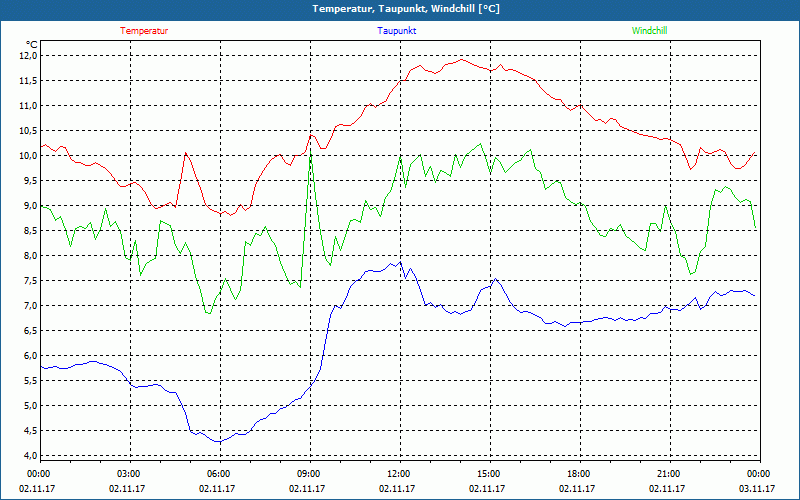Screen dimensions: 800x500
Task: Click the 8,0 y-axis value
Action: (31, 256)
